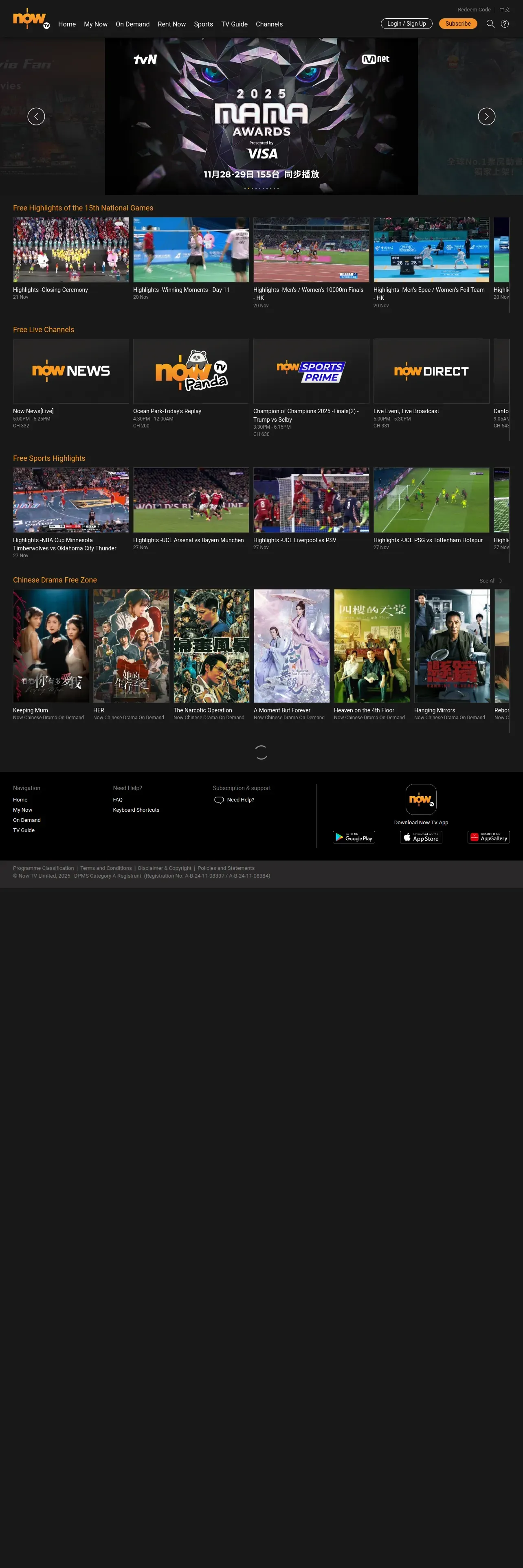
Task: Open Keyboard Shortcuts footer link
Action: pos(136,810)
